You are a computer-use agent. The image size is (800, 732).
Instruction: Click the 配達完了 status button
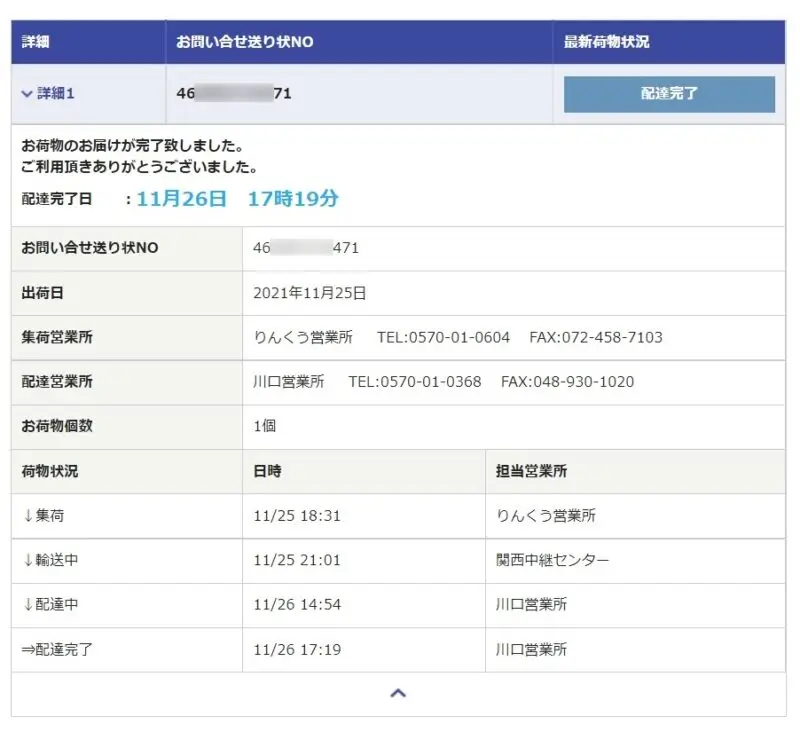pos(669,94)
